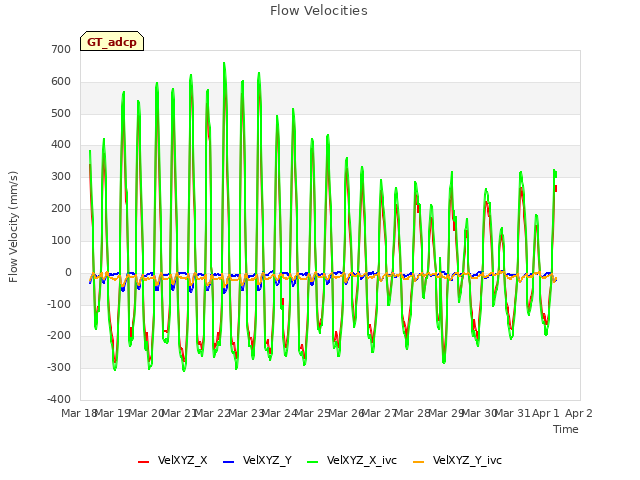The image size is (640, 480).
Task: Click the Mar 24 x-axis date label
Action: pyautogui.click(x=279, y=413)
